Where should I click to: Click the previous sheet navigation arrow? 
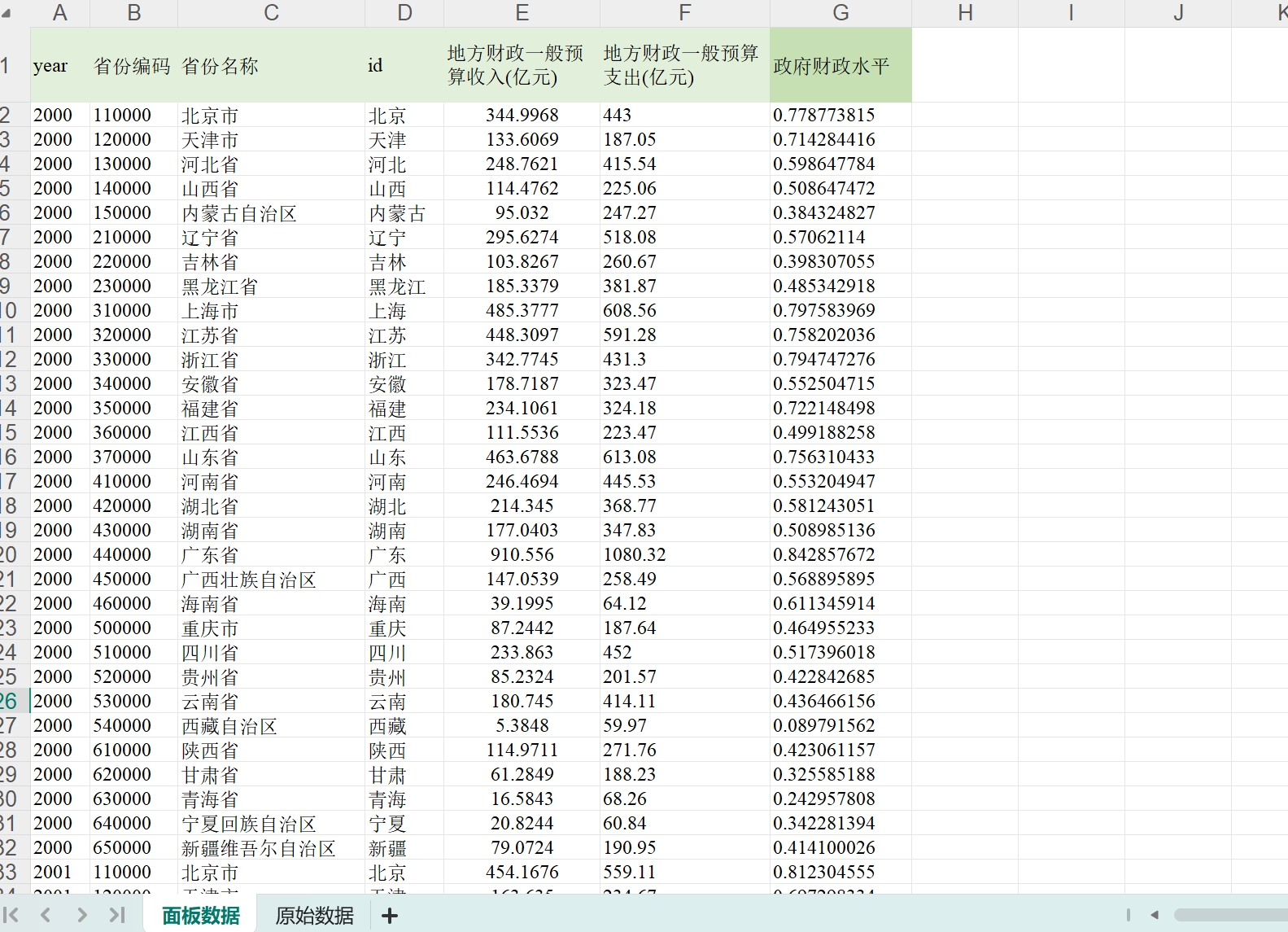(46, 915)
